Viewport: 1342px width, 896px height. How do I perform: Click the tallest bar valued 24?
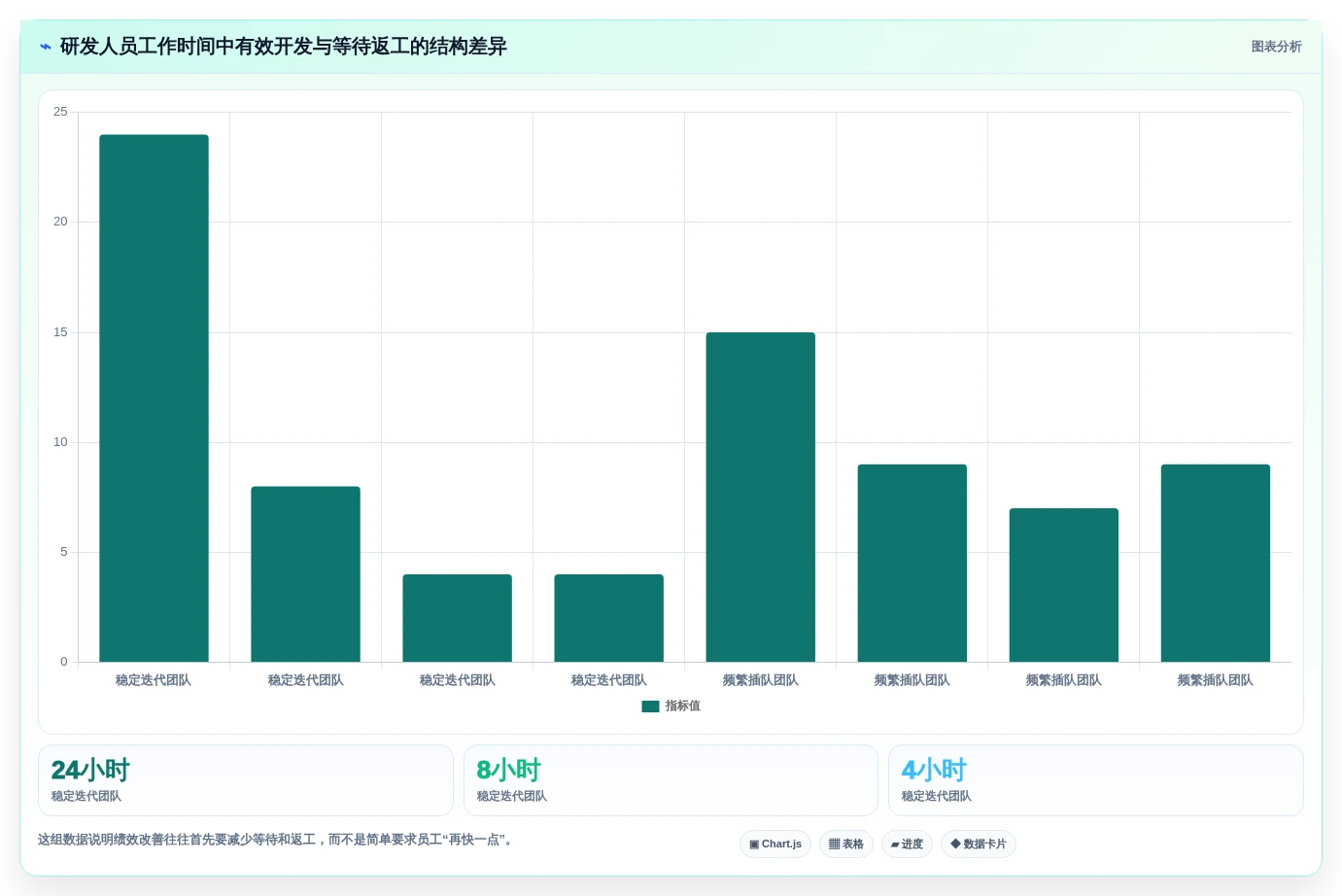tap(154, 398)
